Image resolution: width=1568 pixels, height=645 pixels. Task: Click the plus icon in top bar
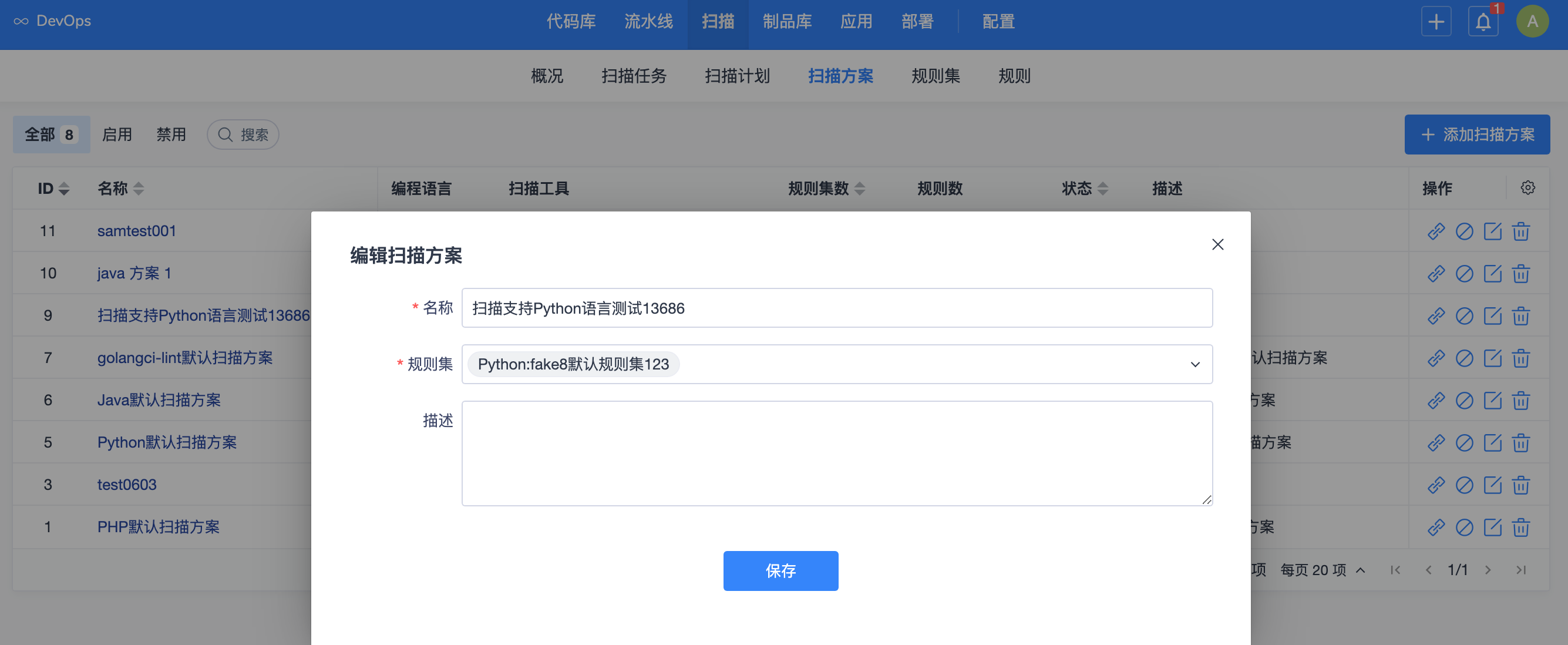tap(1436, 22)
